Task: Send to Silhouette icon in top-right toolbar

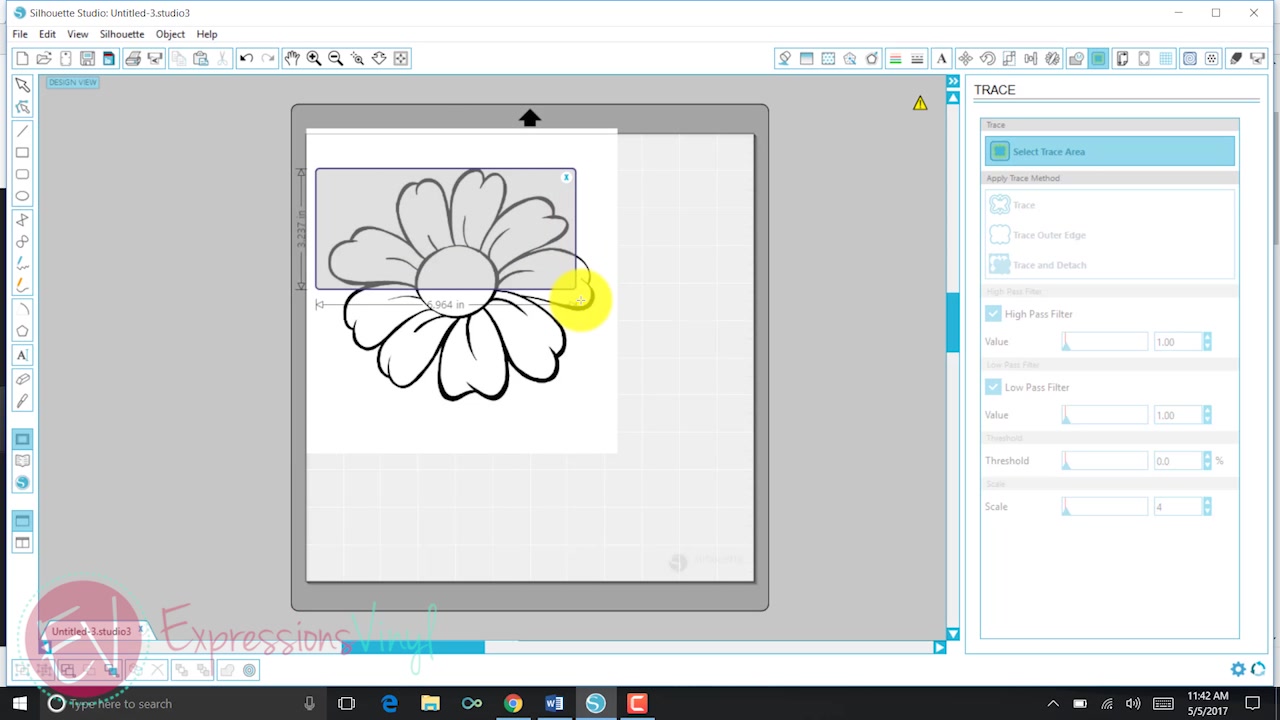Action: click(1258, 59)
